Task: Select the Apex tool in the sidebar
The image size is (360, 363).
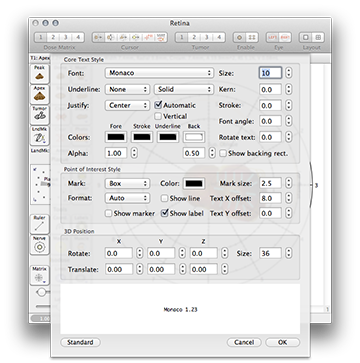Action: (x=39, y=94)
